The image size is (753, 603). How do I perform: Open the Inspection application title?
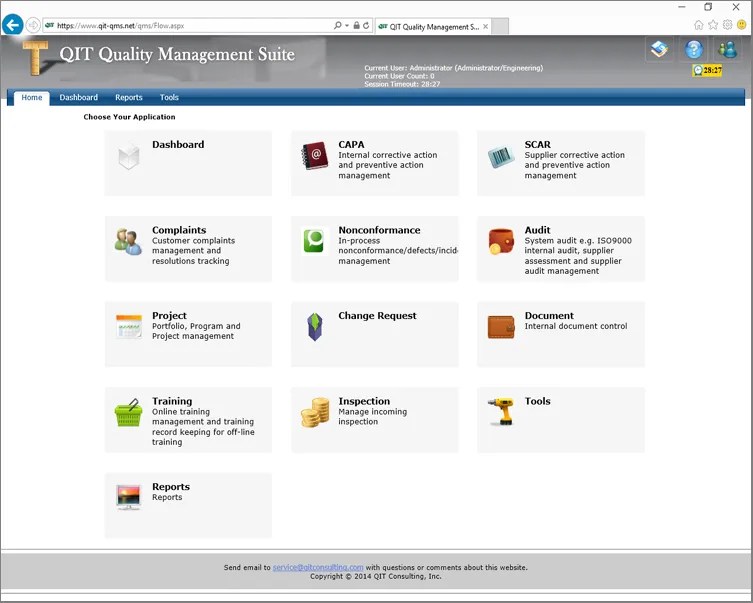(364, 401)
